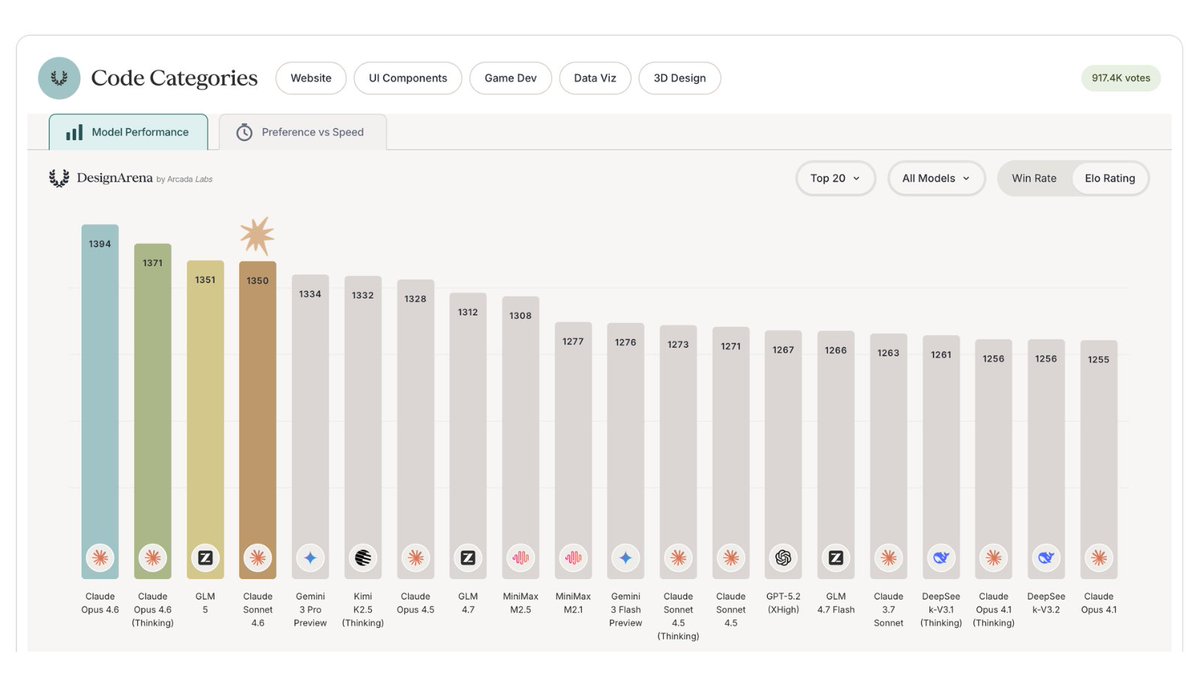Select the Data Viz category

(x=594, y=77)
